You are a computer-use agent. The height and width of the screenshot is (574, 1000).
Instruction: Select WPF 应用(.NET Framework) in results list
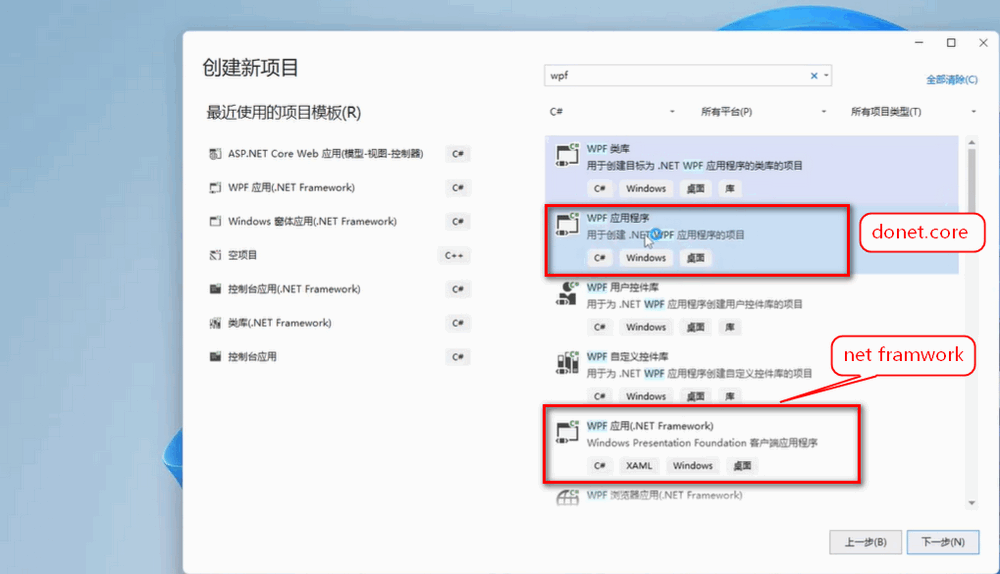click(x=650, y=426)
